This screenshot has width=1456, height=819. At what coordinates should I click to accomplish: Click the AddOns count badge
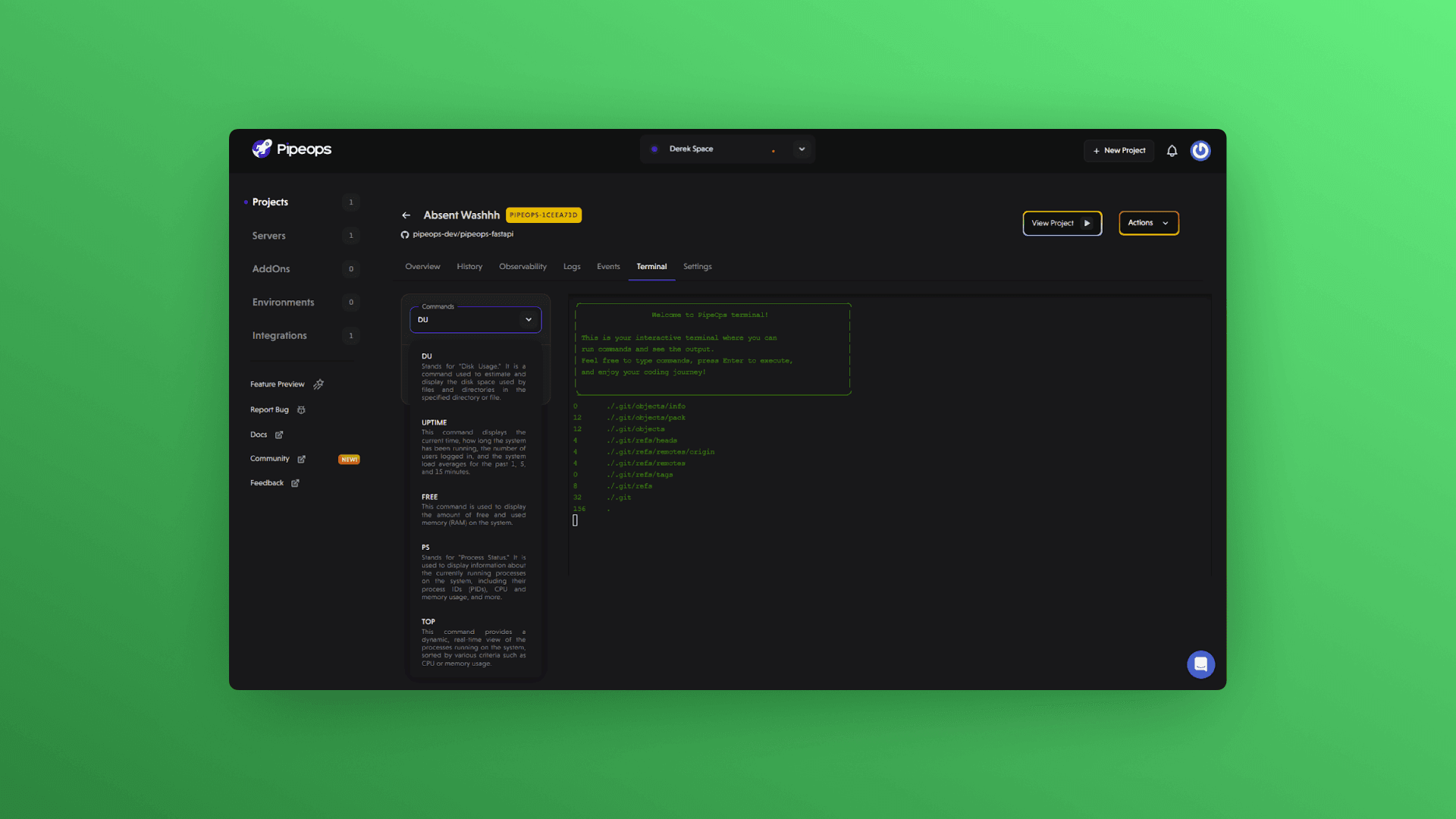350,269
